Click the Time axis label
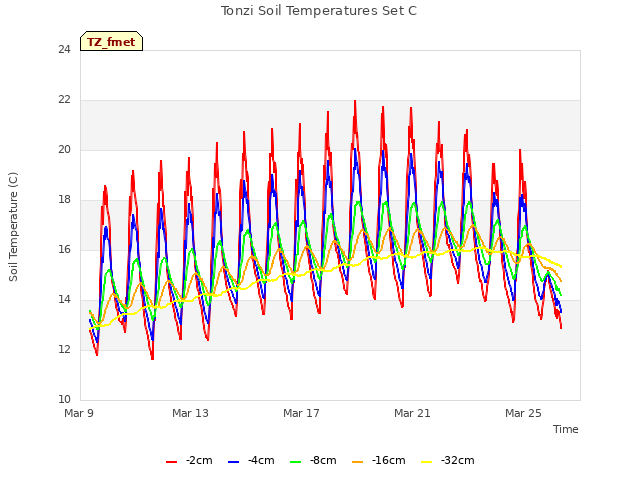 [x=566, y=429]
